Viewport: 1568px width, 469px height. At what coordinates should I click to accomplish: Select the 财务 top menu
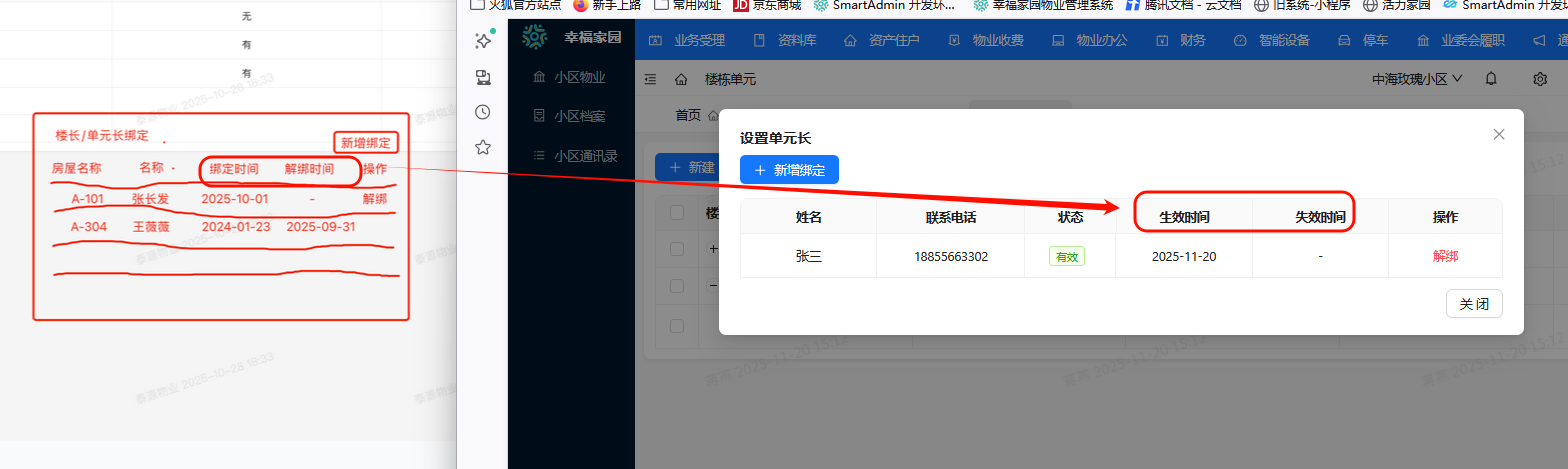pos(1181,40)
